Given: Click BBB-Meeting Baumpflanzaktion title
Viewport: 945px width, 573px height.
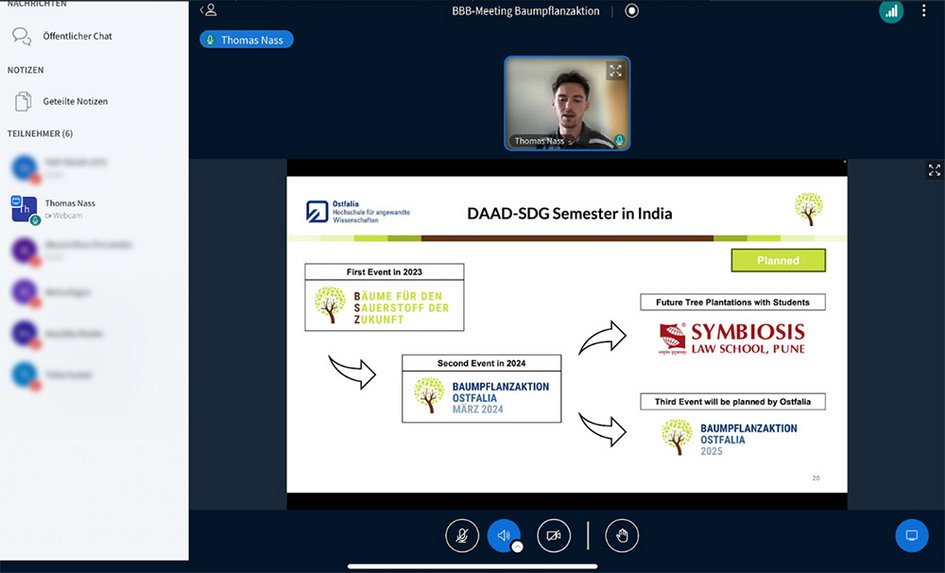Looking at the screenshot, I should (x=526, y=11).
